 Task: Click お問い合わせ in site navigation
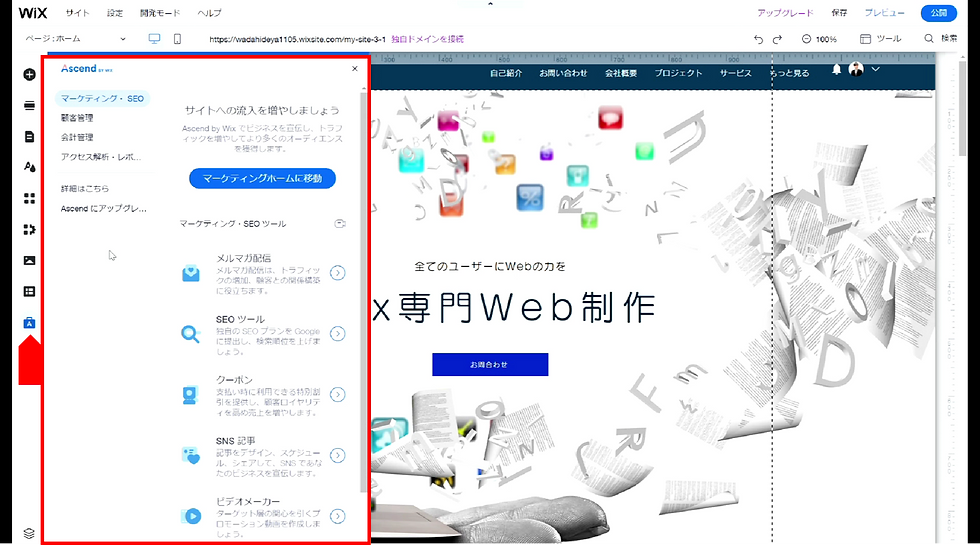[563, 73]
